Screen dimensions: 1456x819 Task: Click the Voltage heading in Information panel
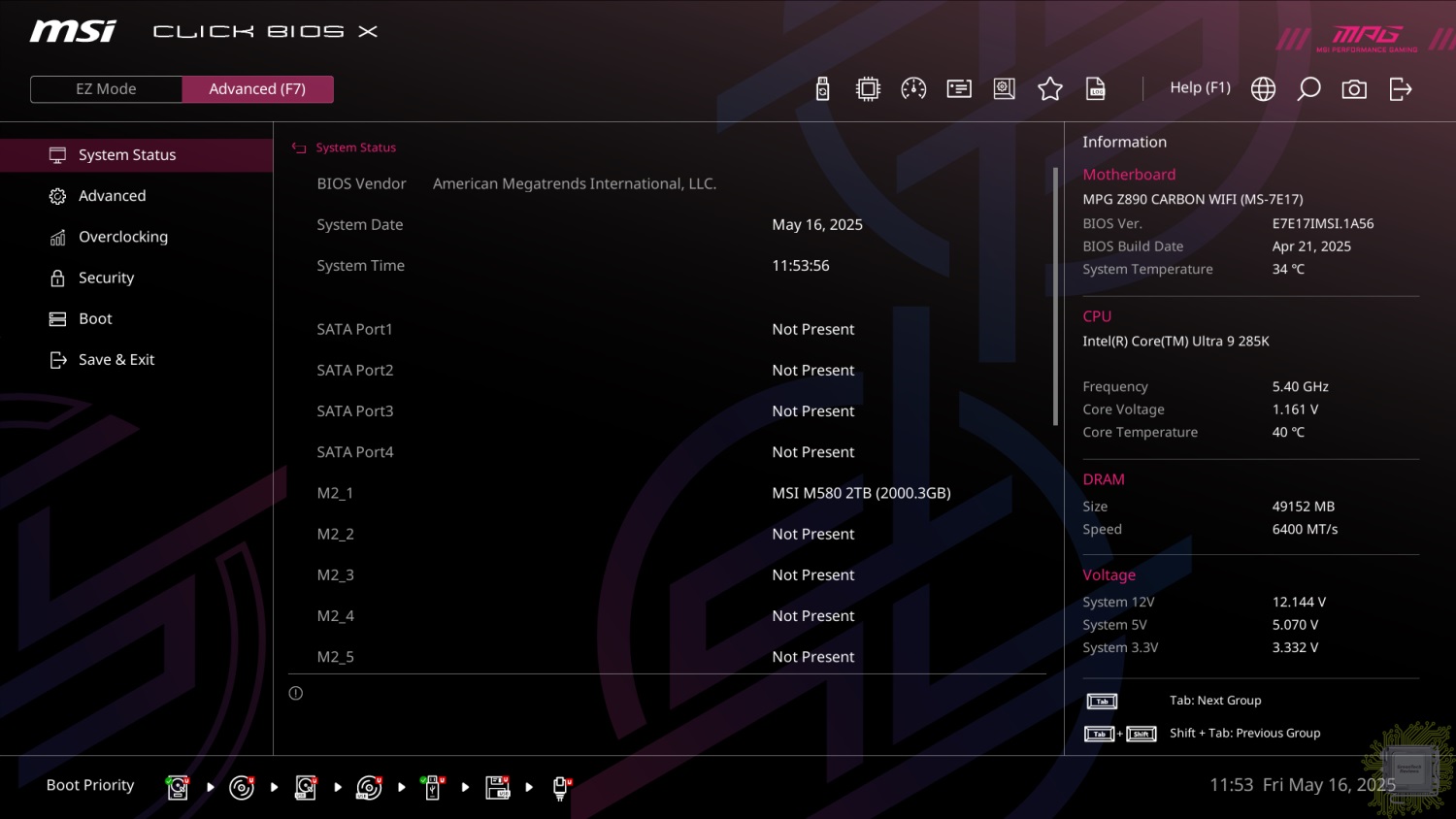click(x=1109, y=574)
